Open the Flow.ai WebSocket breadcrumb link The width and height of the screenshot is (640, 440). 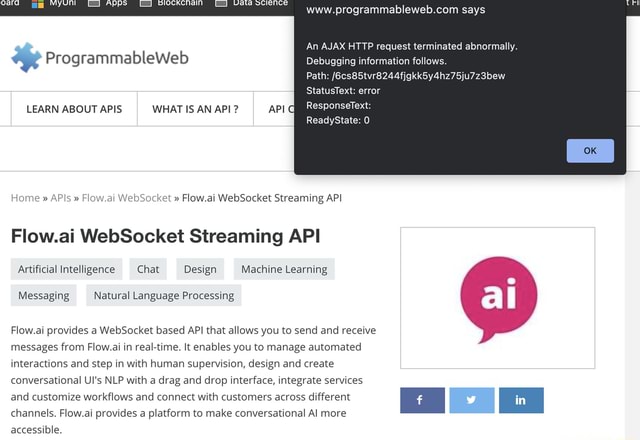126,198
